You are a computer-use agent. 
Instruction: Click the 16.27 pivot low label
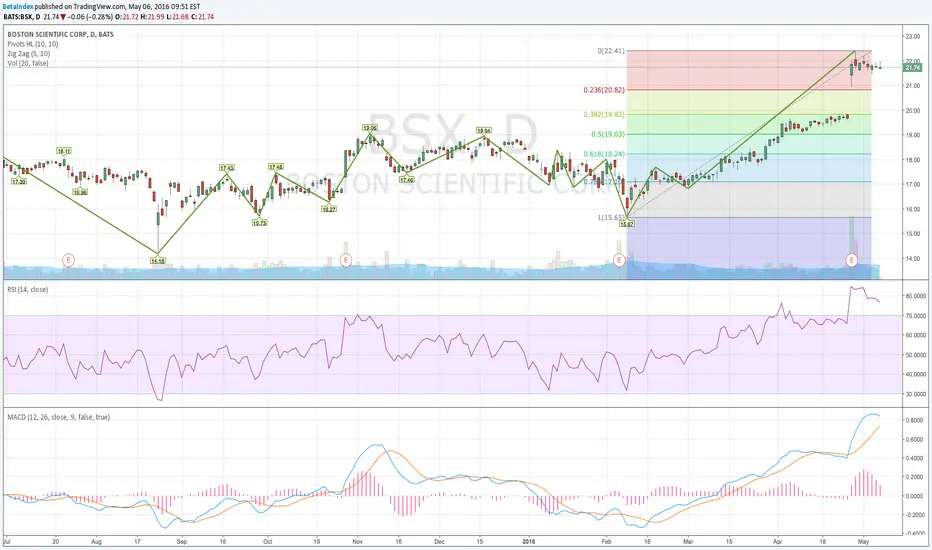pyautogui.click(x=329, y=209)
